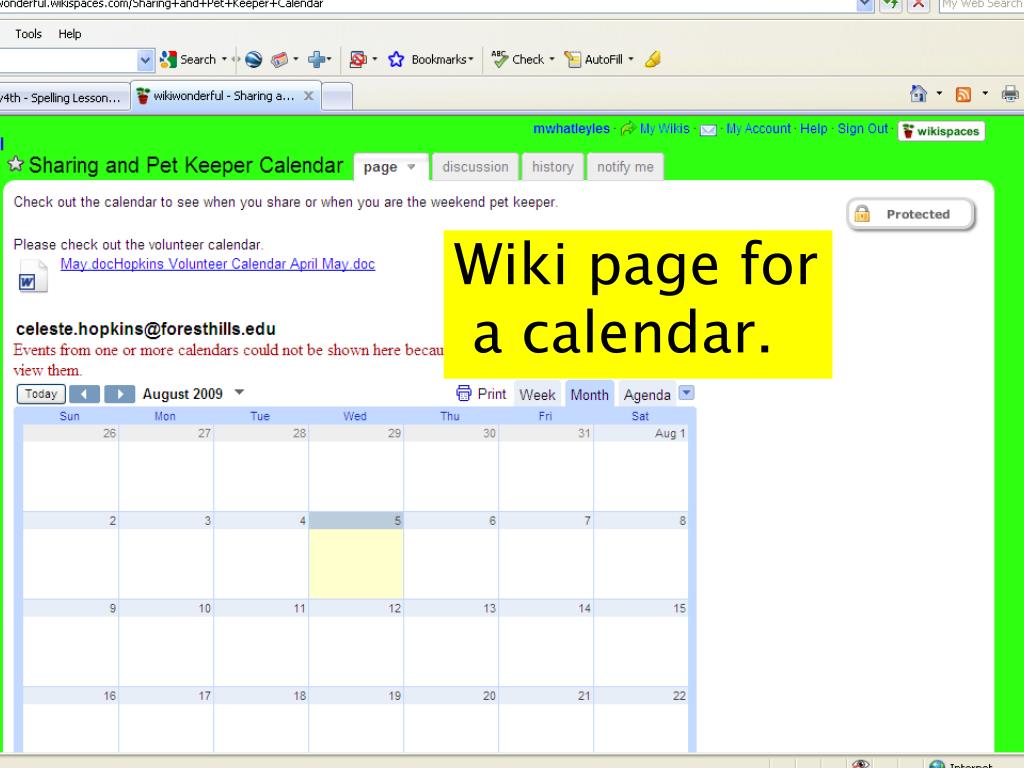Open the My Account link
The width and height of the screenshot is (1024, 768).
tap(758, 129)
